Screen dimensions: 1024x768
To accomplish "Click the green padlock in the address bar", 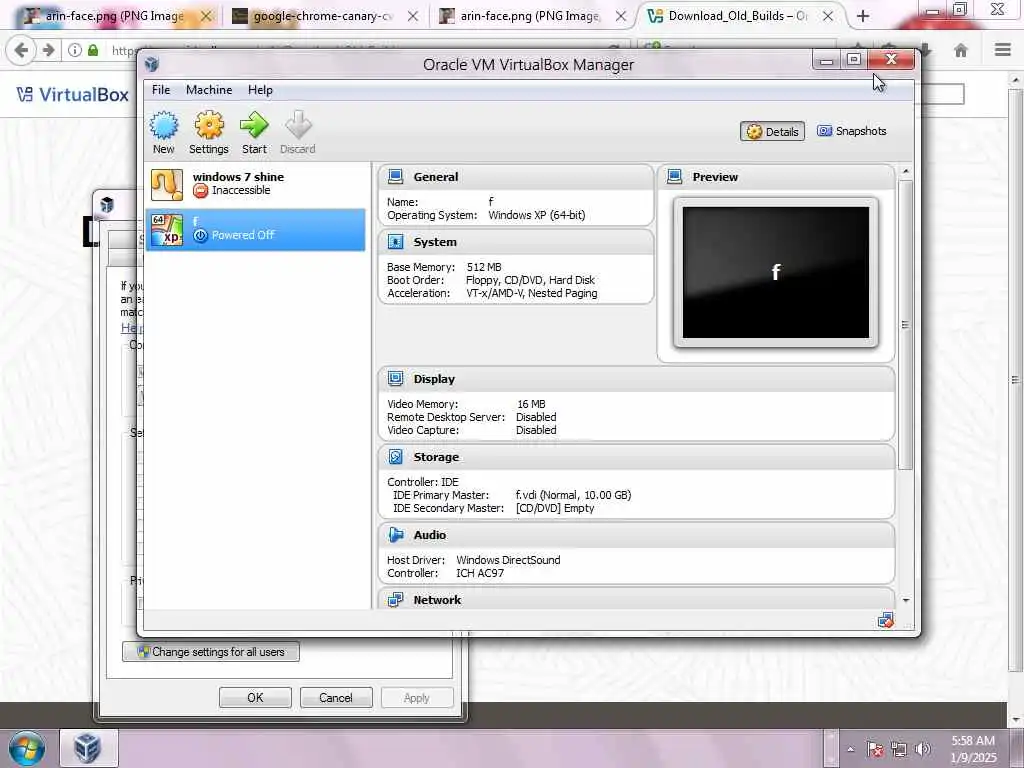I will coord(93,50).
